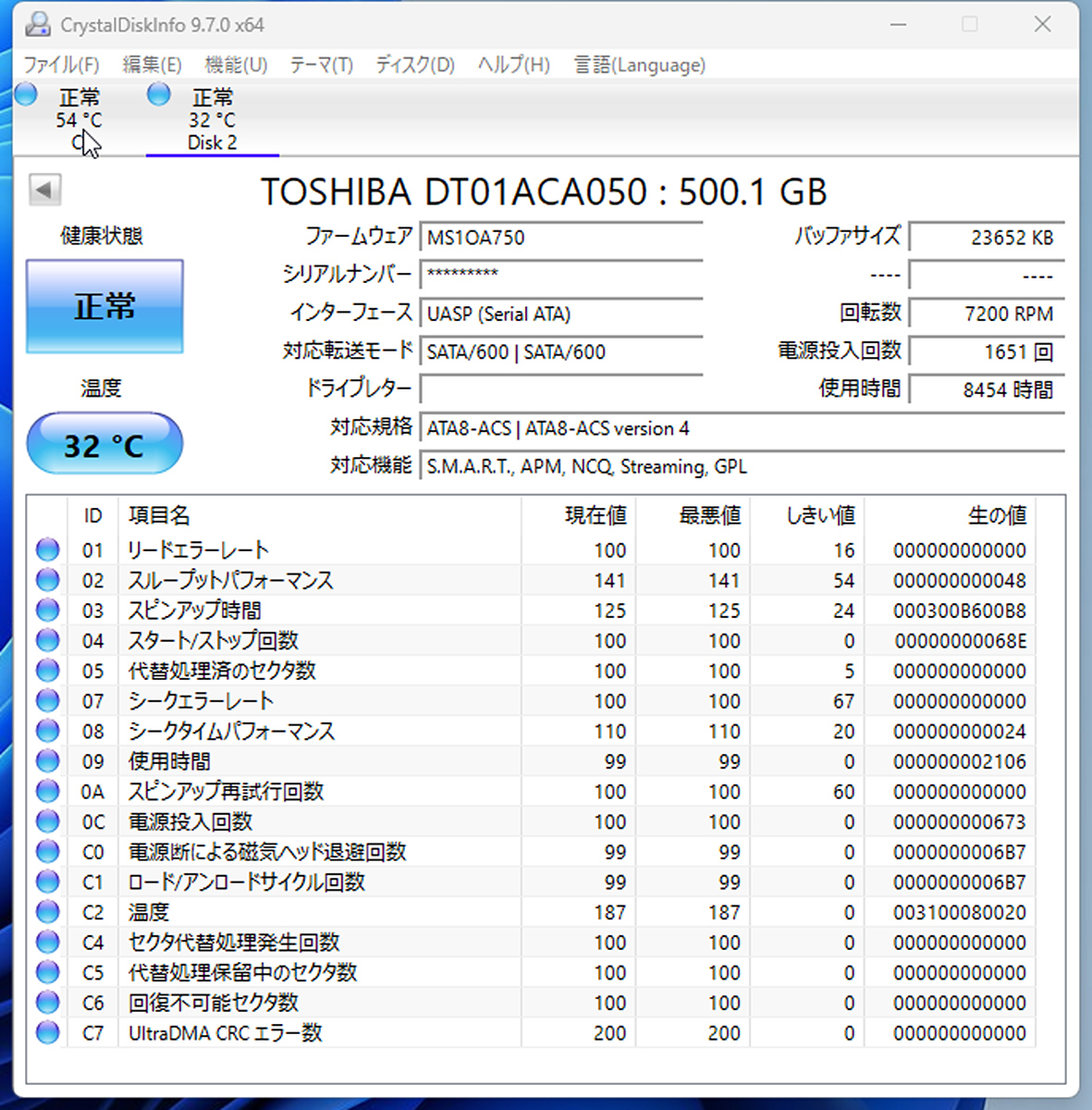Click the 32 °C temperature indicator
This screenshot has height=1110, width=1092.
tap(104, 444)
